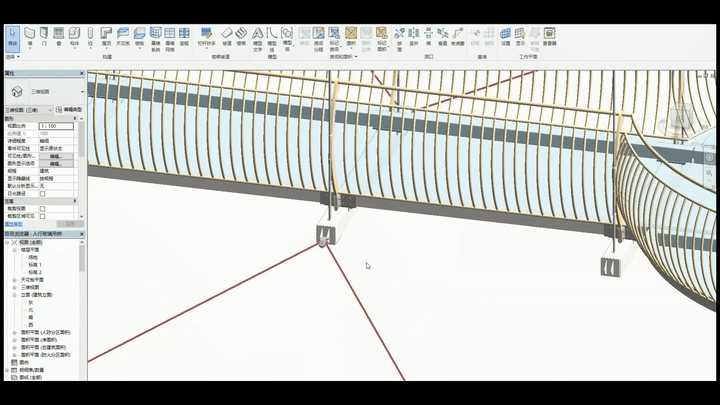Viewport: 720px width, 405px height.
Task: Click the View Scale 1:100 field
Action: (x=56, y=126)
